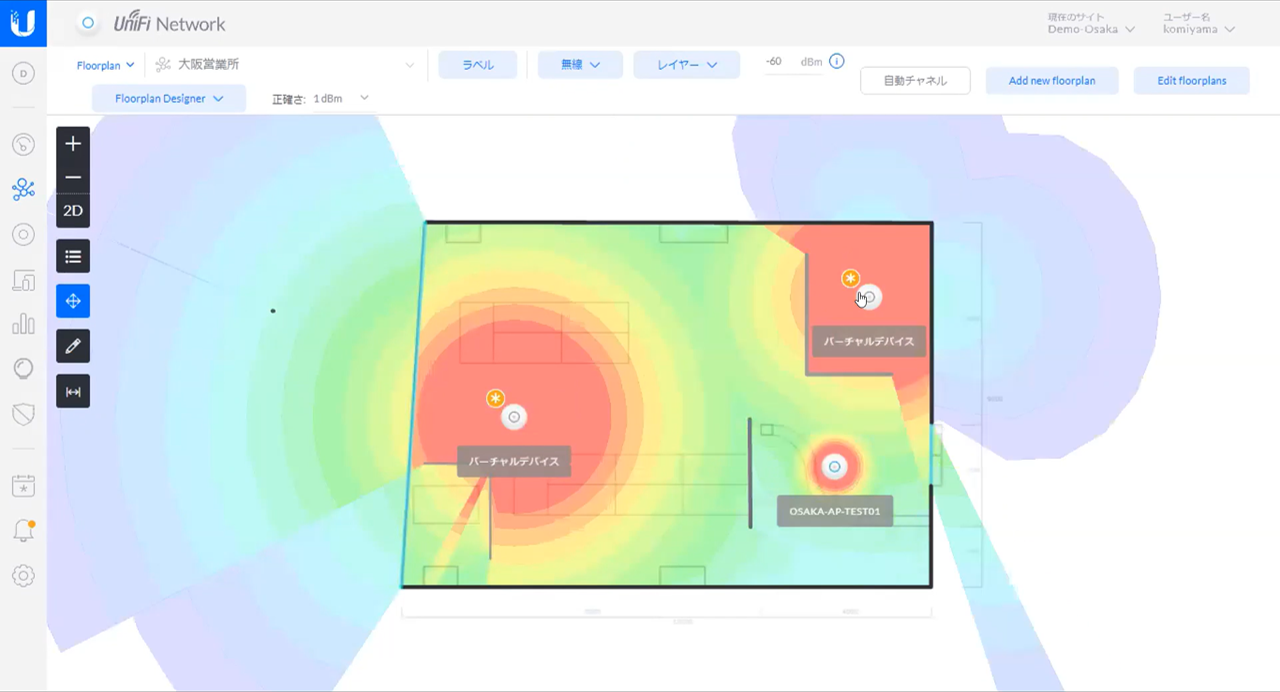The width and height of the screenshot is (1280, 692).
Task: Open the Devices circle sidebar icon
Action: coord(23,235)
